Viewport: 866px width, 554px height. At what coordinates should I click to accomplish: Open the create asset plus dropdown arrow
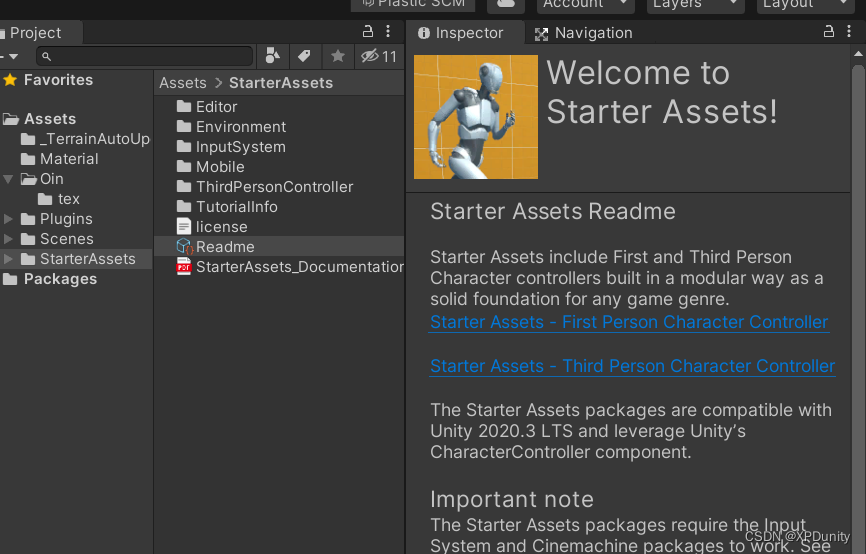click(x=12, y=56)
